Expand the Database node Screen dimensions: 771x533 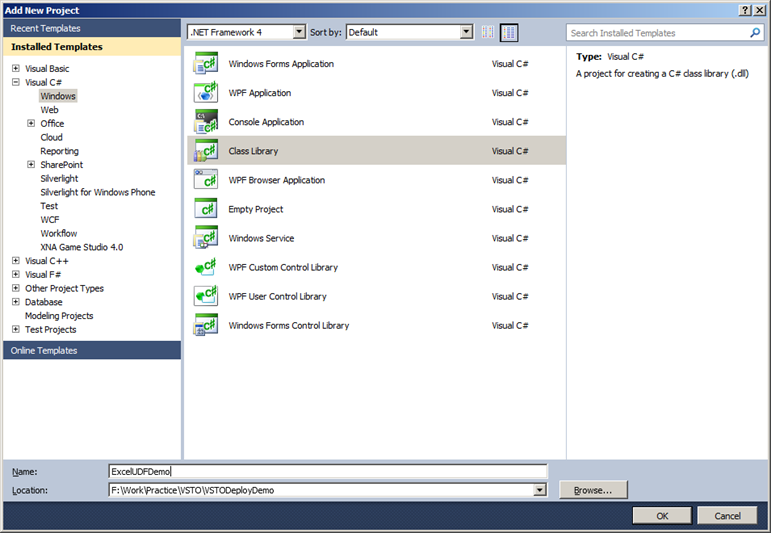pos(16,302)
